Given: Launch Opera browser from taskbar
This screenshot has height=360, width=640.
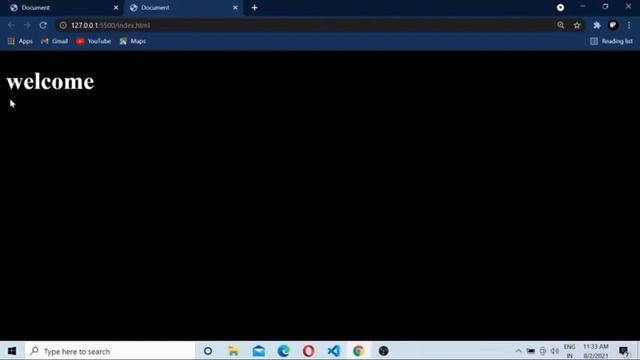Looking at the screenshot, I should 309,351.
